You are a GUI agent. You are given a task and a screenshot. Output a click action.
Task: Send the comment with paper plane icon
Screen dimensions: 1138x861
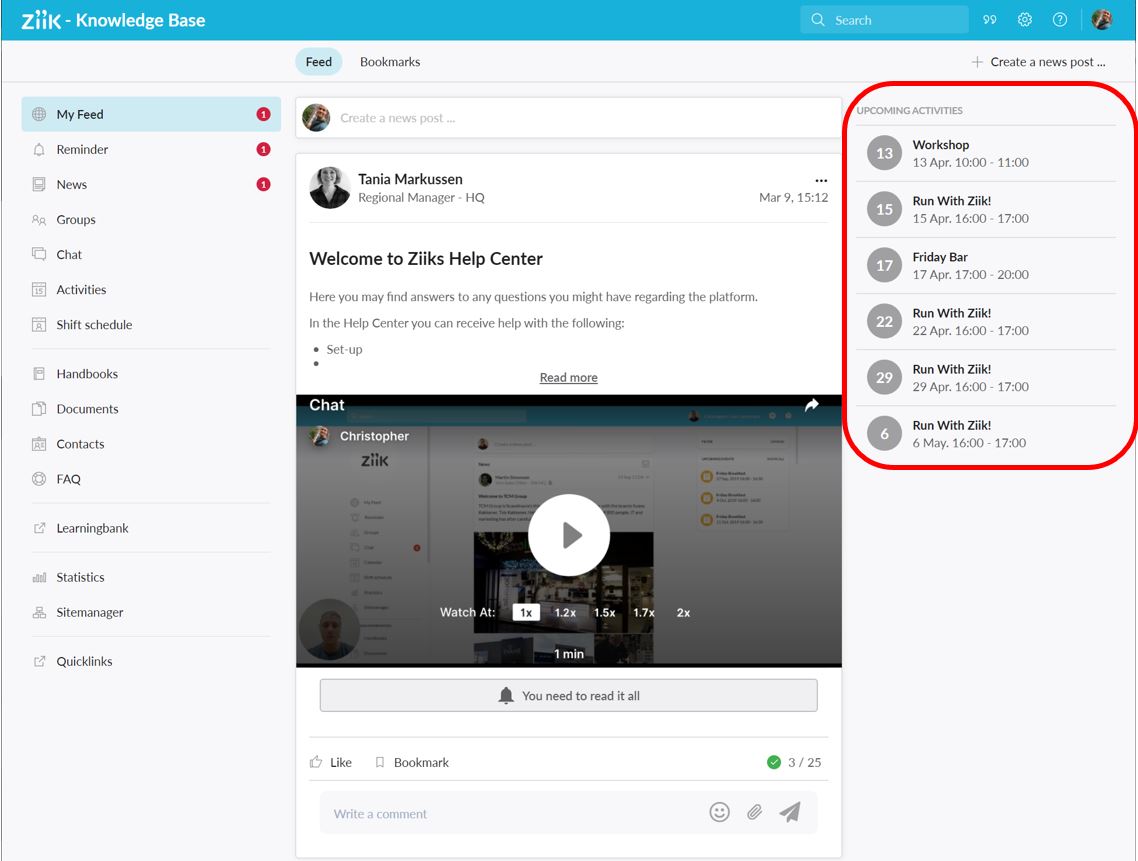790,812
